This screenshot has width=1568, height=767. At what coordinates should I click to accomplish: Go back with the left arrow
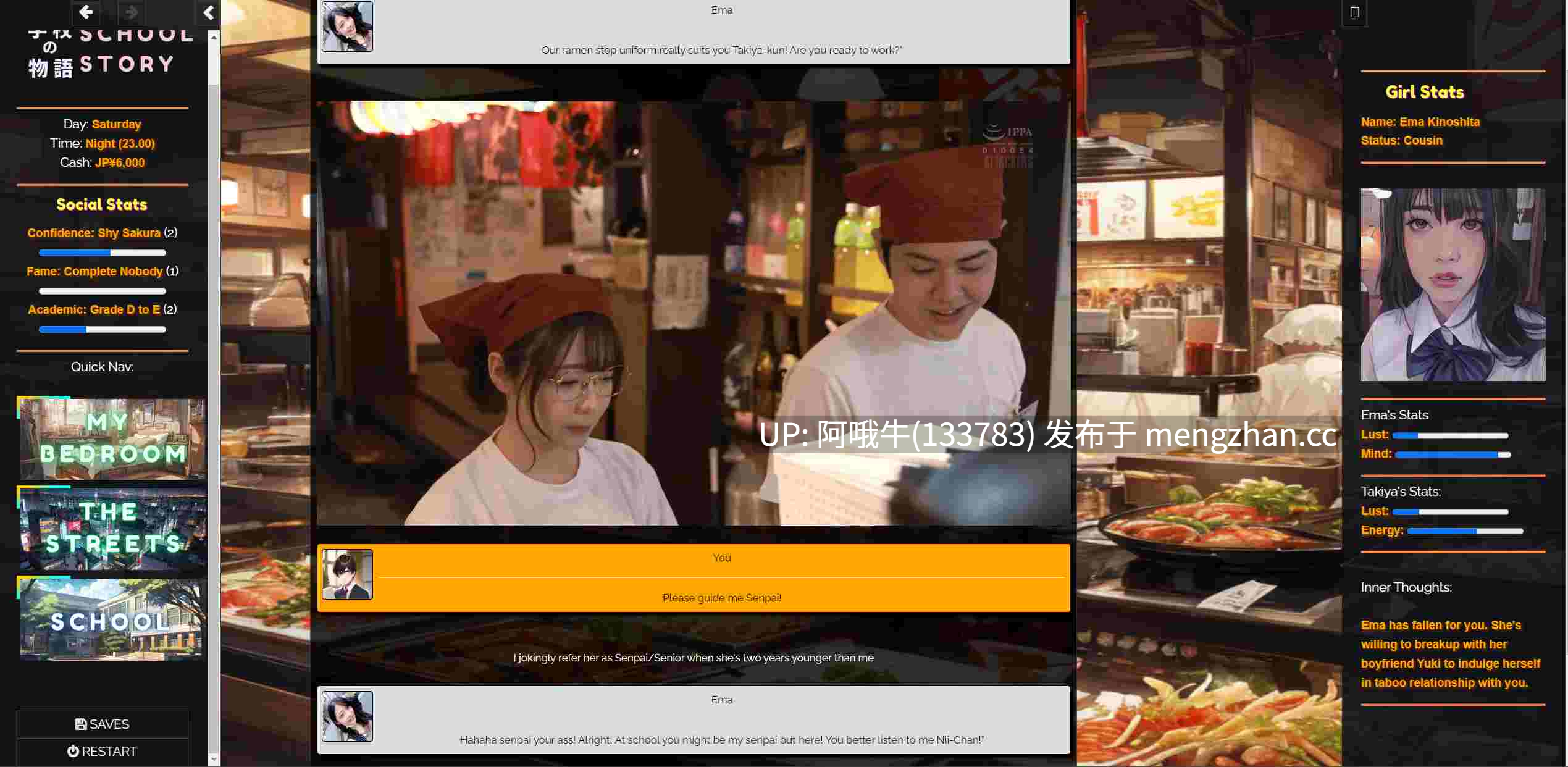pos(86,12)
